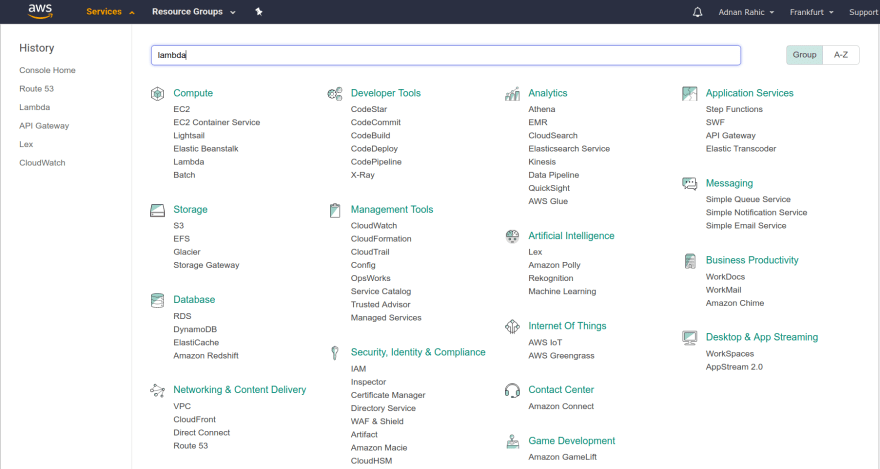Collapse the Services dropdown menu

coord(110,12)
